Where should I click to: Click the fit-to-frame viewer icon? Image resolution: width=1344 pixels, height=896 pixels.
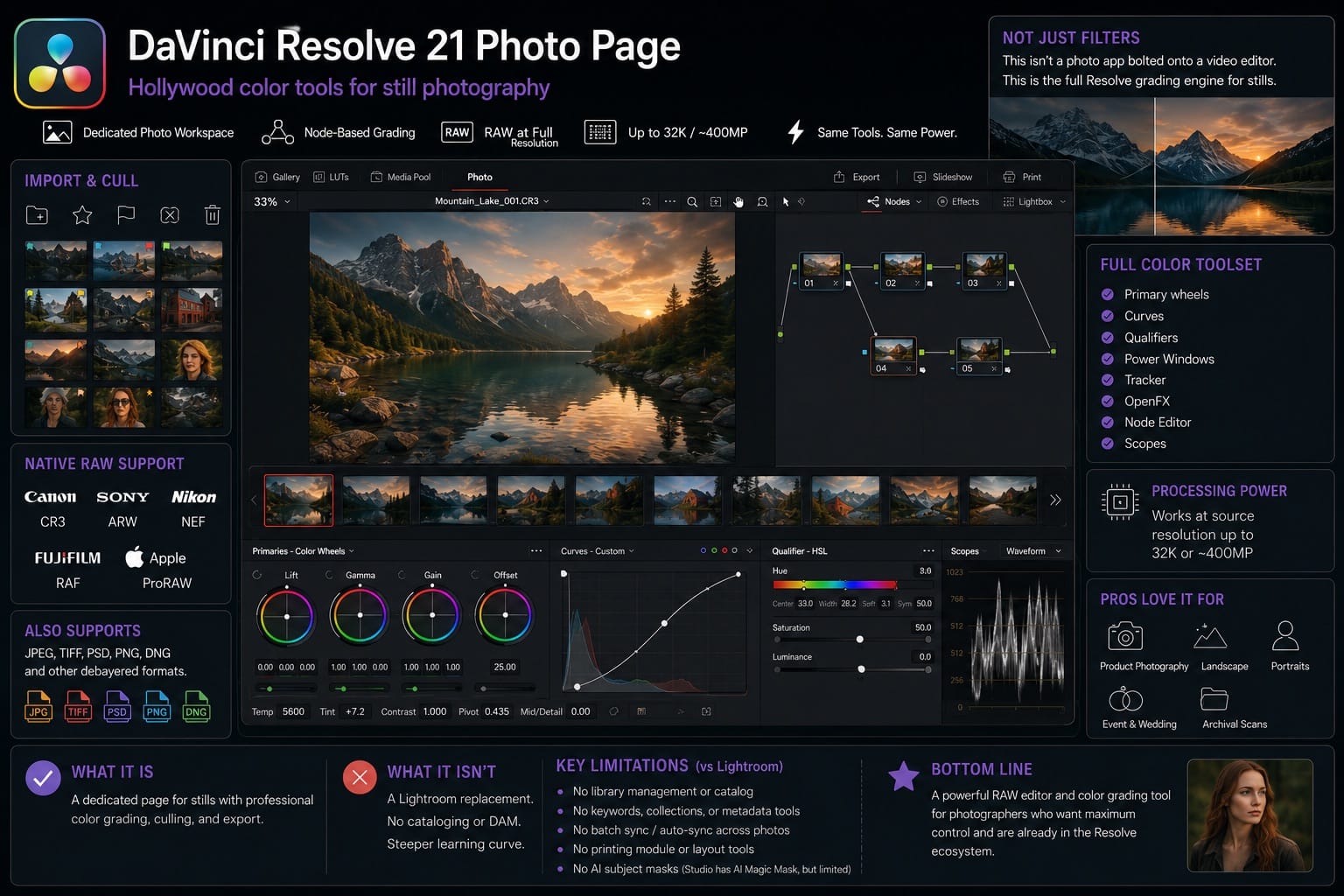tap(716, 202)
